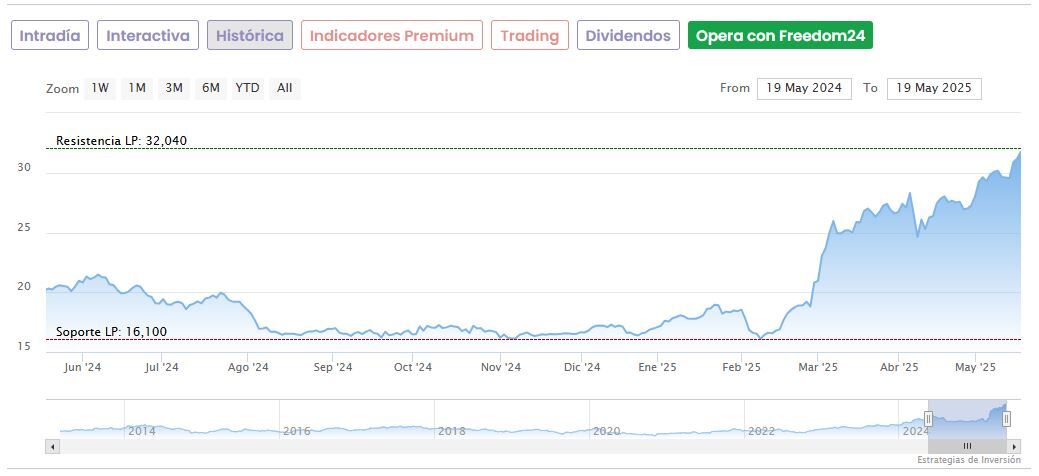Set zoom range to 1M

tap(137, 88)
